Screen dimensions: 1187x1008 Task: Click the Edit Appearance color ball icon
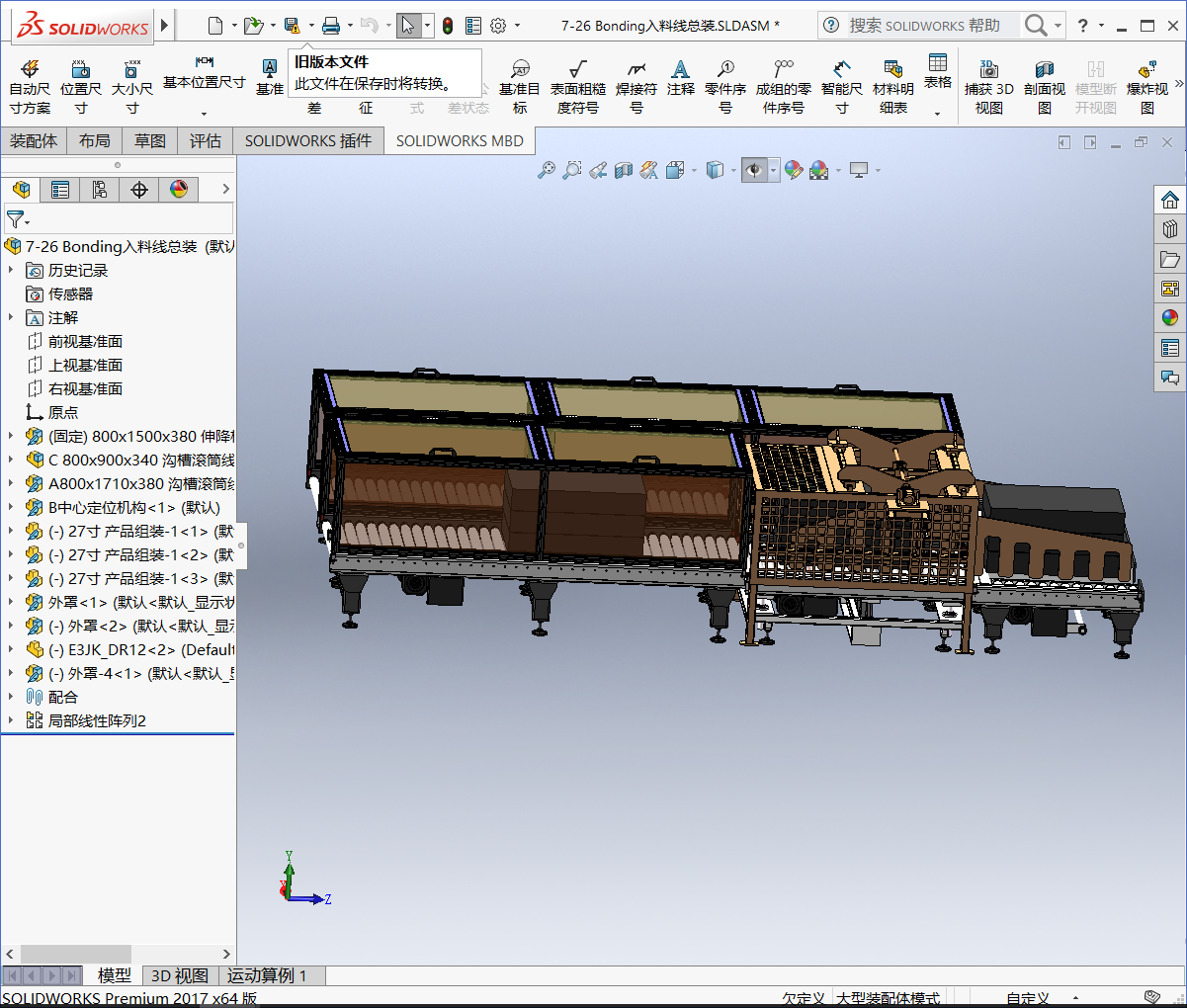click(794, 170)
